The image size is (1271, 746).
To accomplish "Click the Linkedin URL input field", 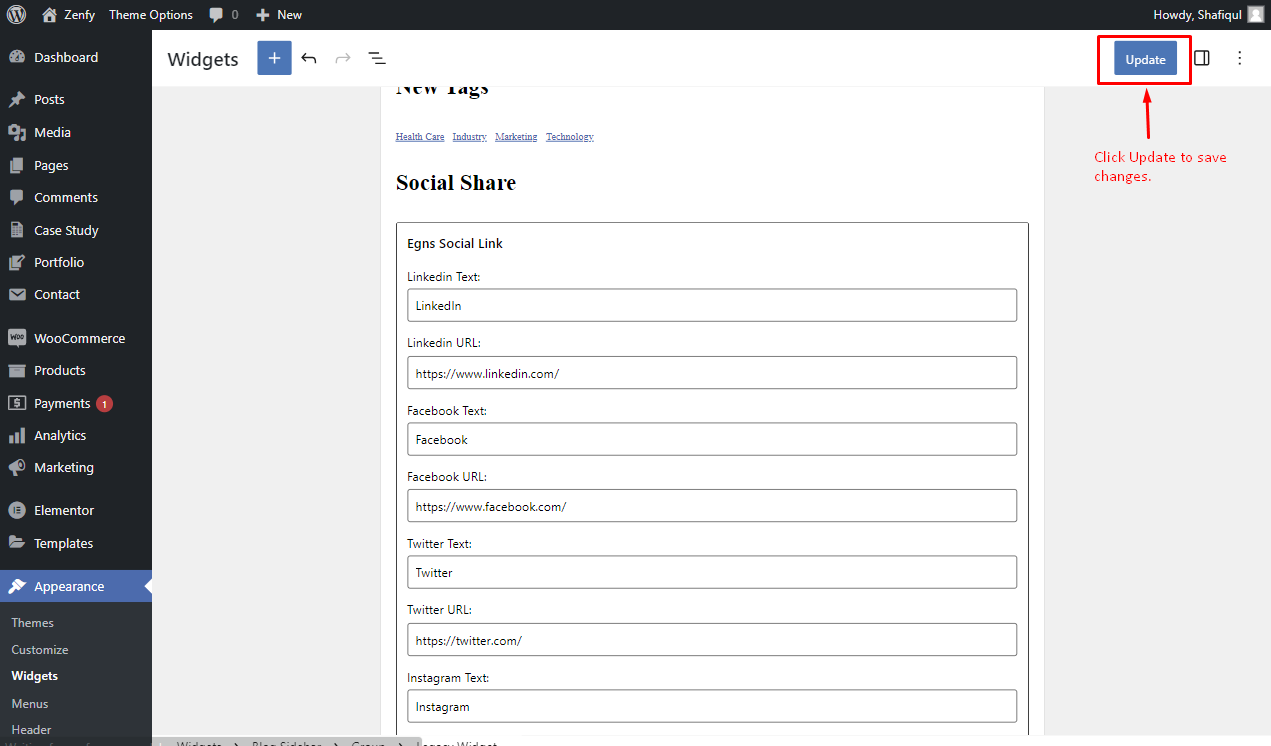I will coord(712,373).
